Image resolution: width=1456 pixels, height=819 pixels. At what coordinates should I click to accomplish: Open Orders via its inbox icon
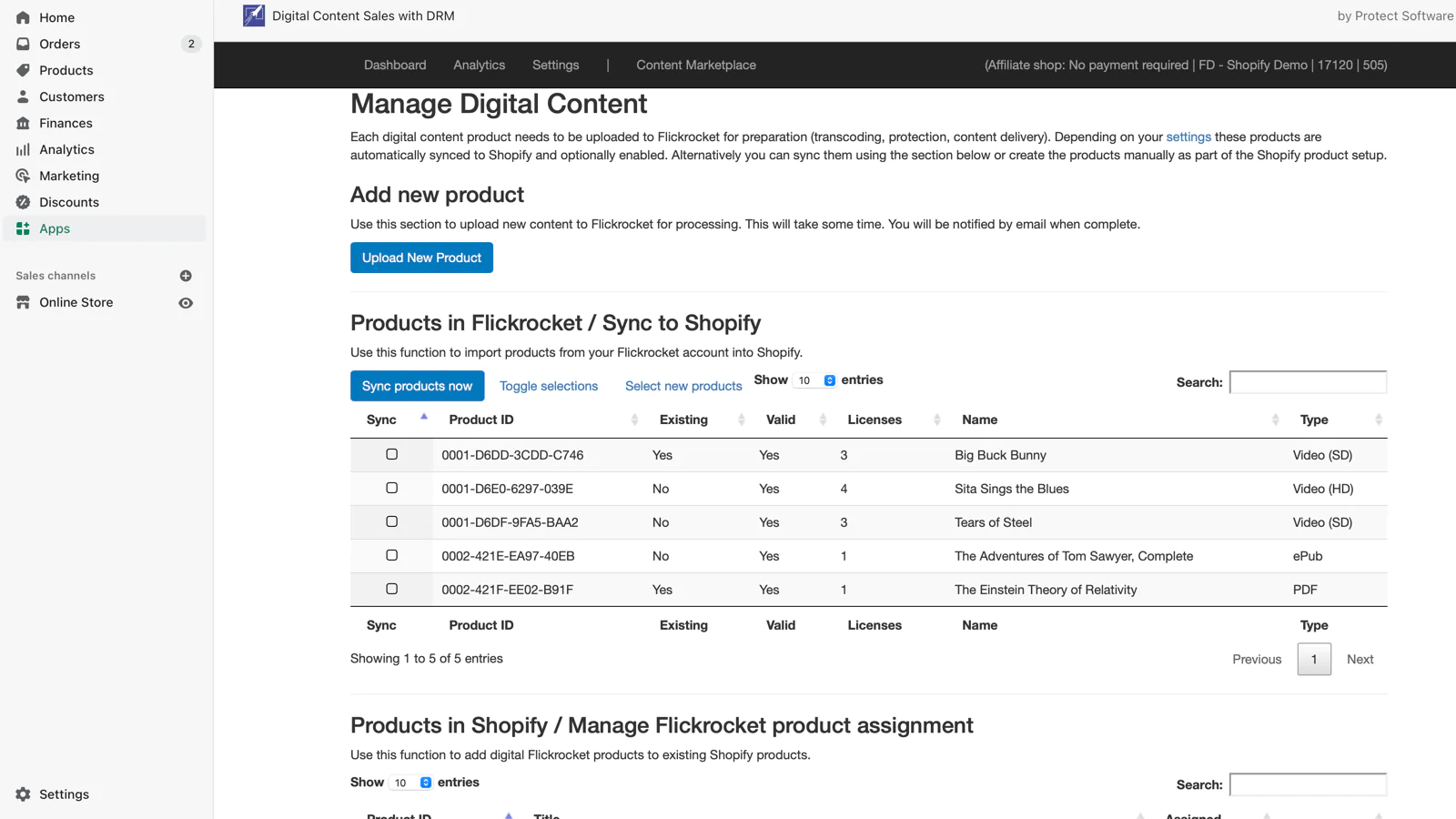pyautogui.click(x=24, y=44)
